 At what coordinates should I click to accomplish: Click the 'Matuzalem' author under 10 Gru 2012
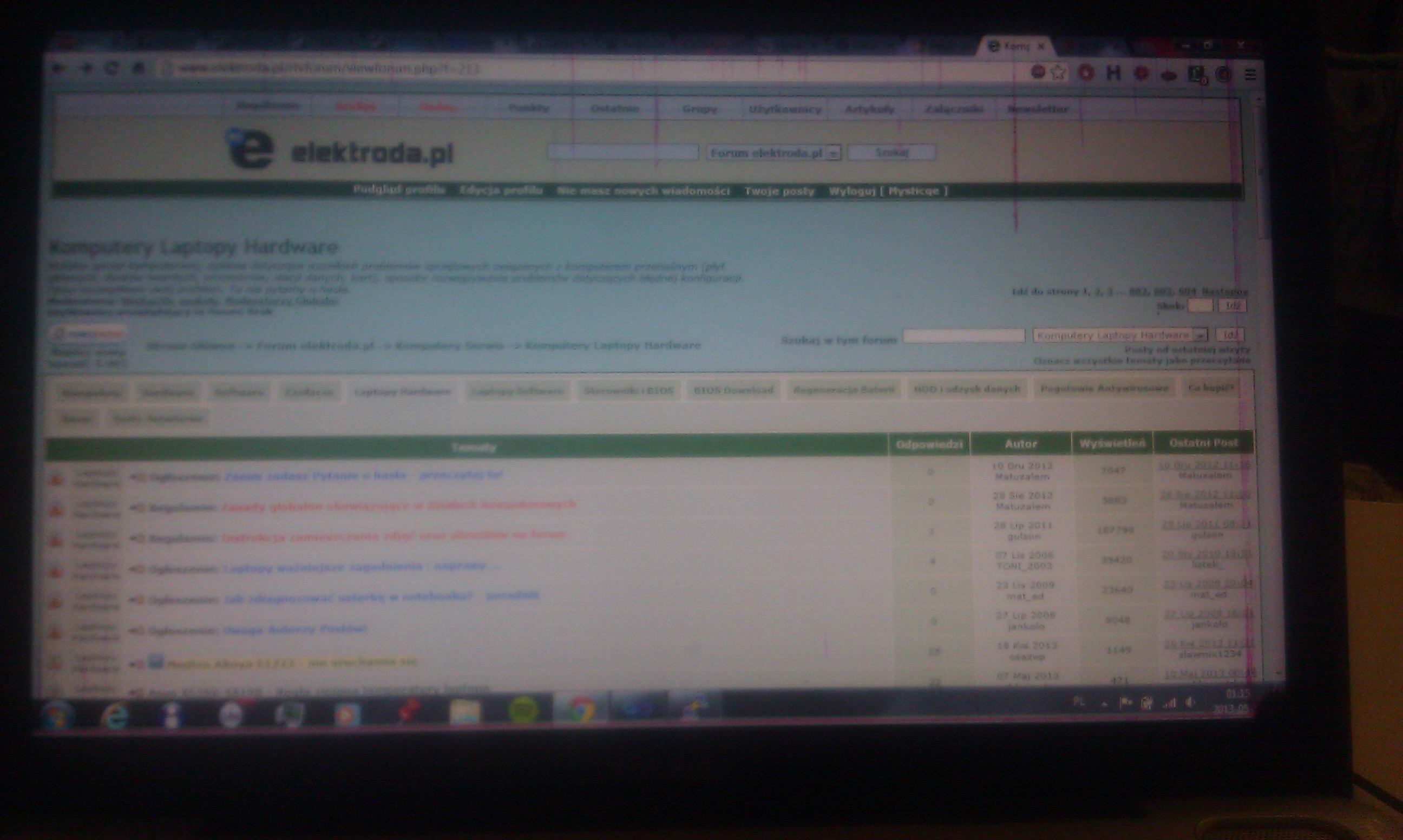(x=1022, y=477)
